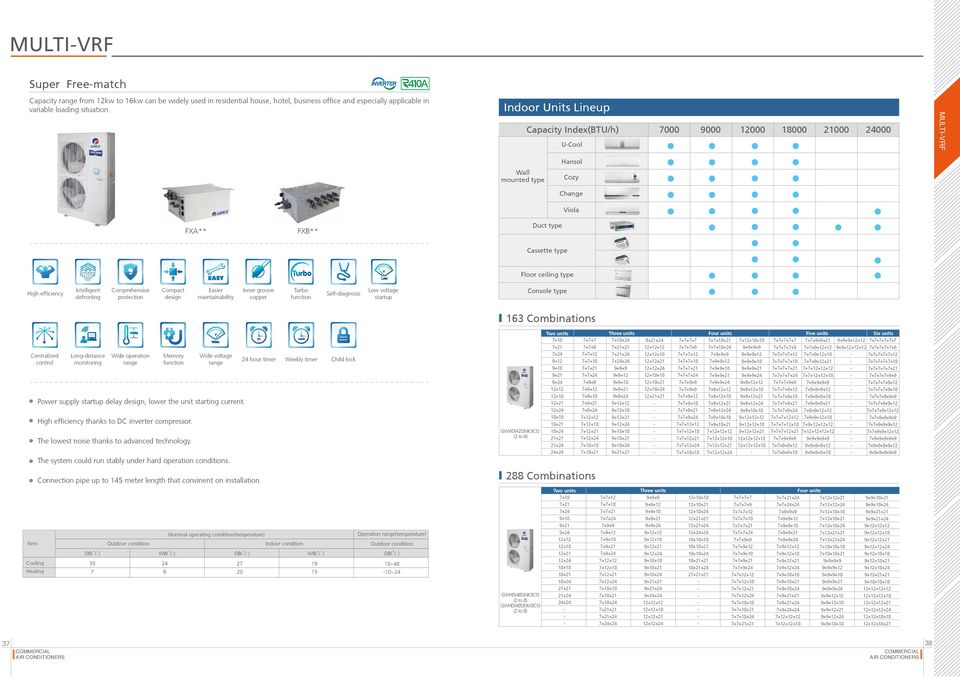Image resolution: width=960 pixels, height=677 pixels.
Task: Click the Power supply startup delay bullet
Action: pos(141,402)
